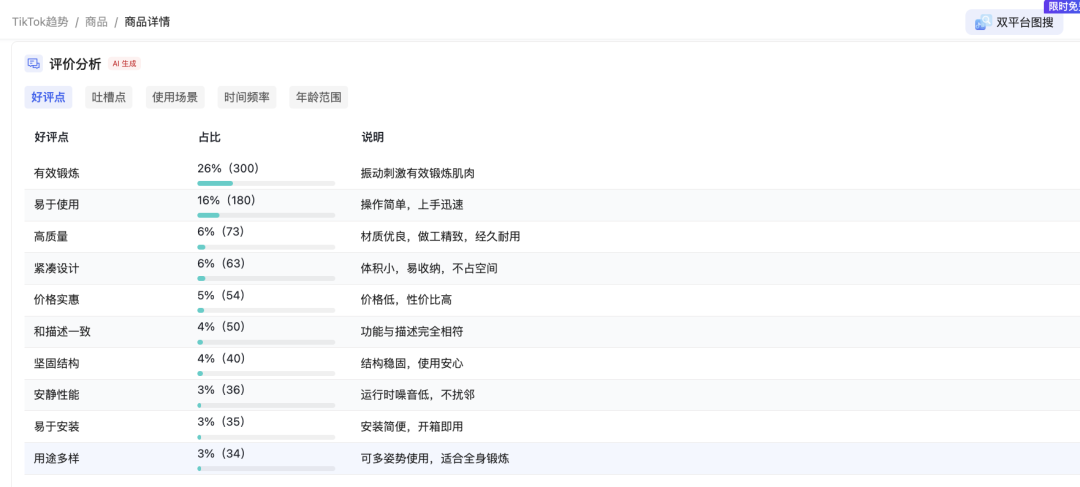
Task: Go to 商品 breadcrumb link
Action: 96,22
